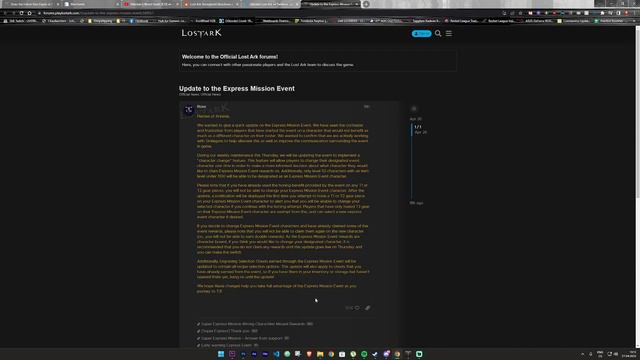Screen dimensions: 640x360
Task: Like the post with the heart icon
Action: click(357, 308)
